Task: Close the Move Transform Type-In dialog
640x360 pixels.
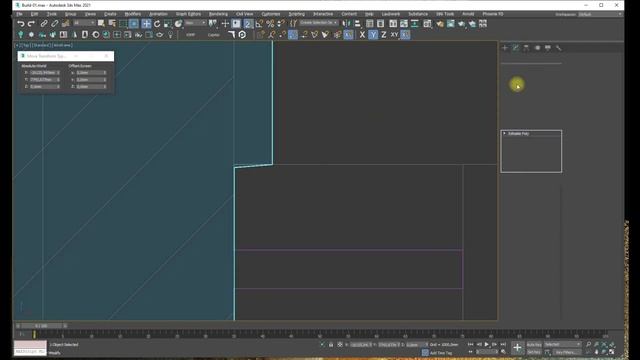Action: (x=107, y=56)
